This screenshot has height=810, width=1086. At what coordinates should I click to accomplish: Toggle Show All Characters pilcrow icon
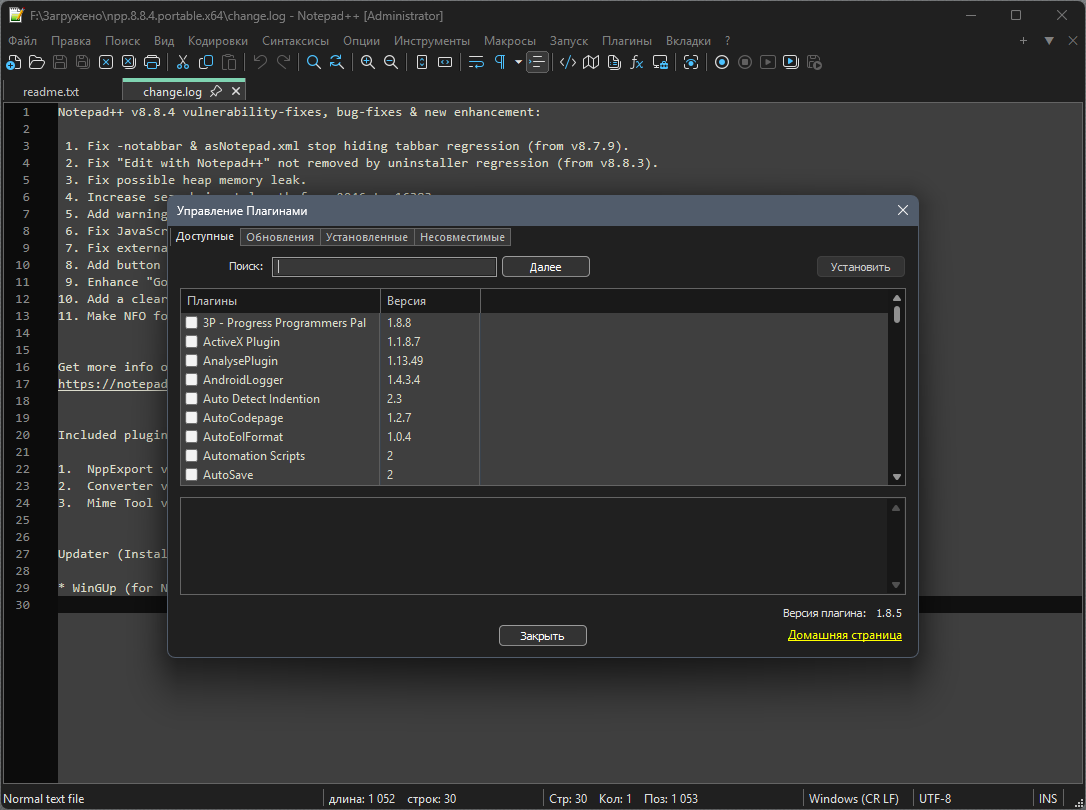tap(499, 62)
